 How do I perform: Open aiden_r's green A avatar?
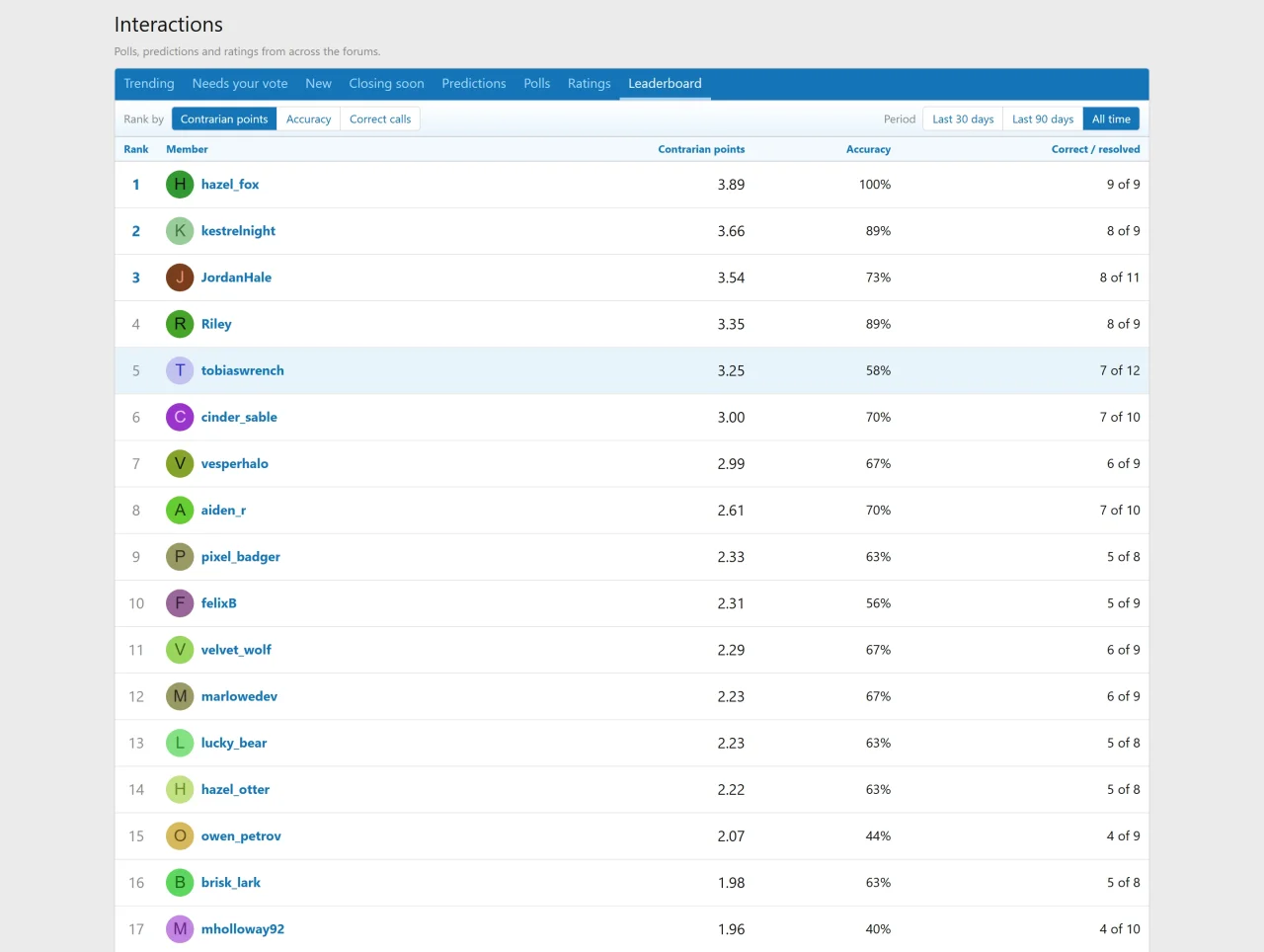180,510
